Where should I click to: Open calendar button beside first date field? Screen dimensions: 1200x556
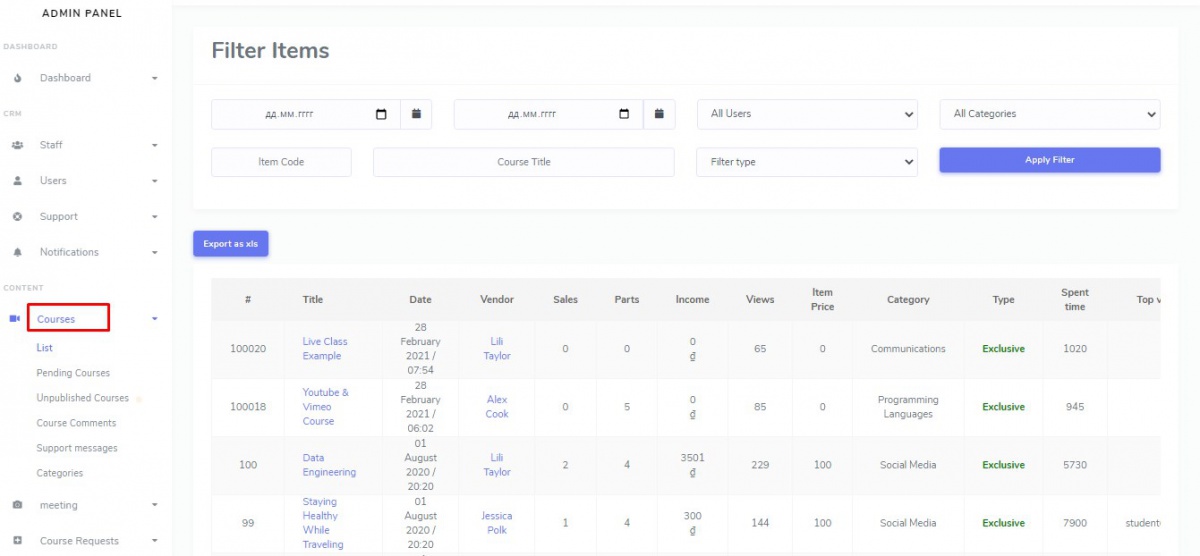(x=416, y=114)
